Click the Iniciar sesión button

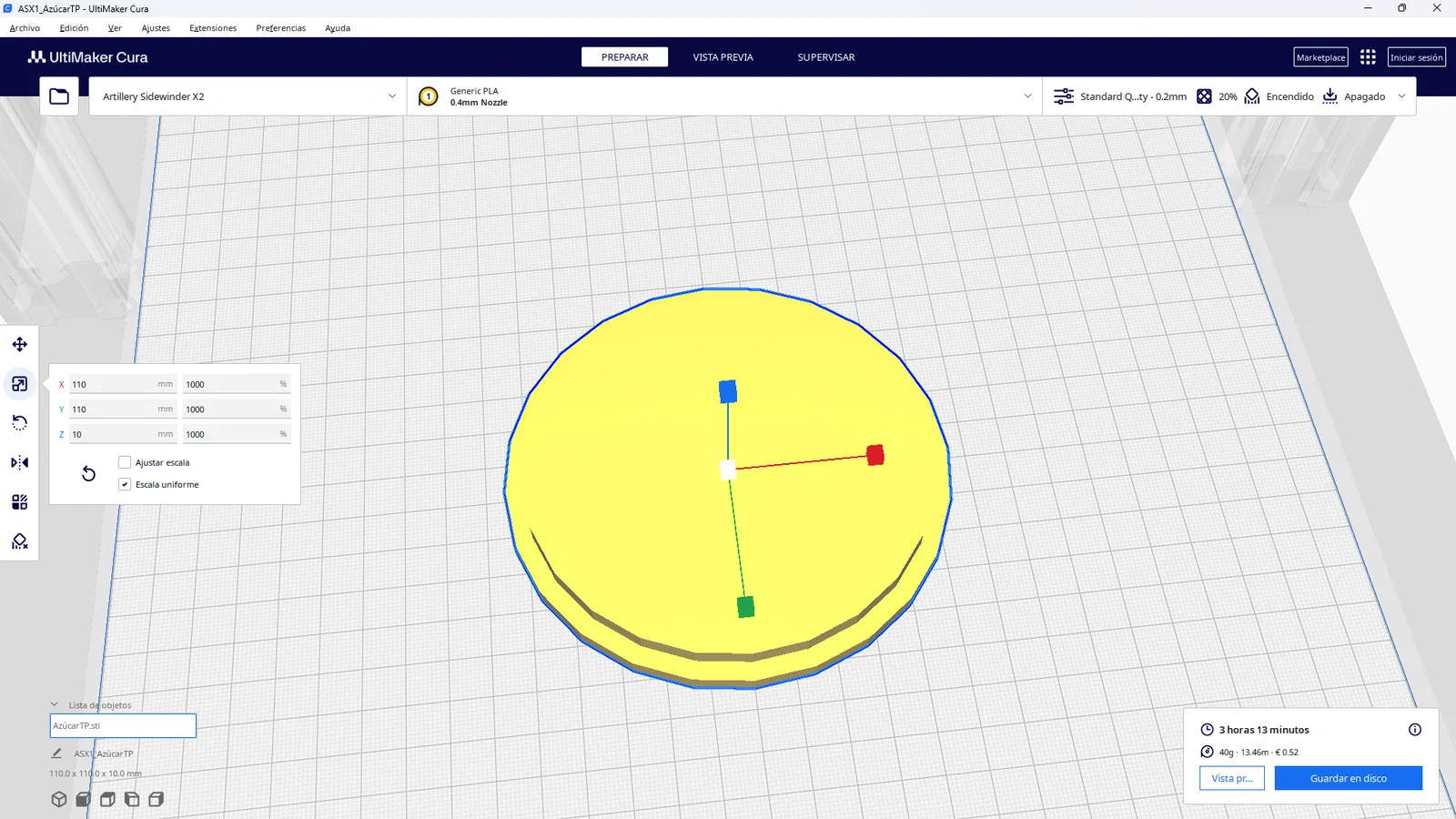tap(1417, 57)
